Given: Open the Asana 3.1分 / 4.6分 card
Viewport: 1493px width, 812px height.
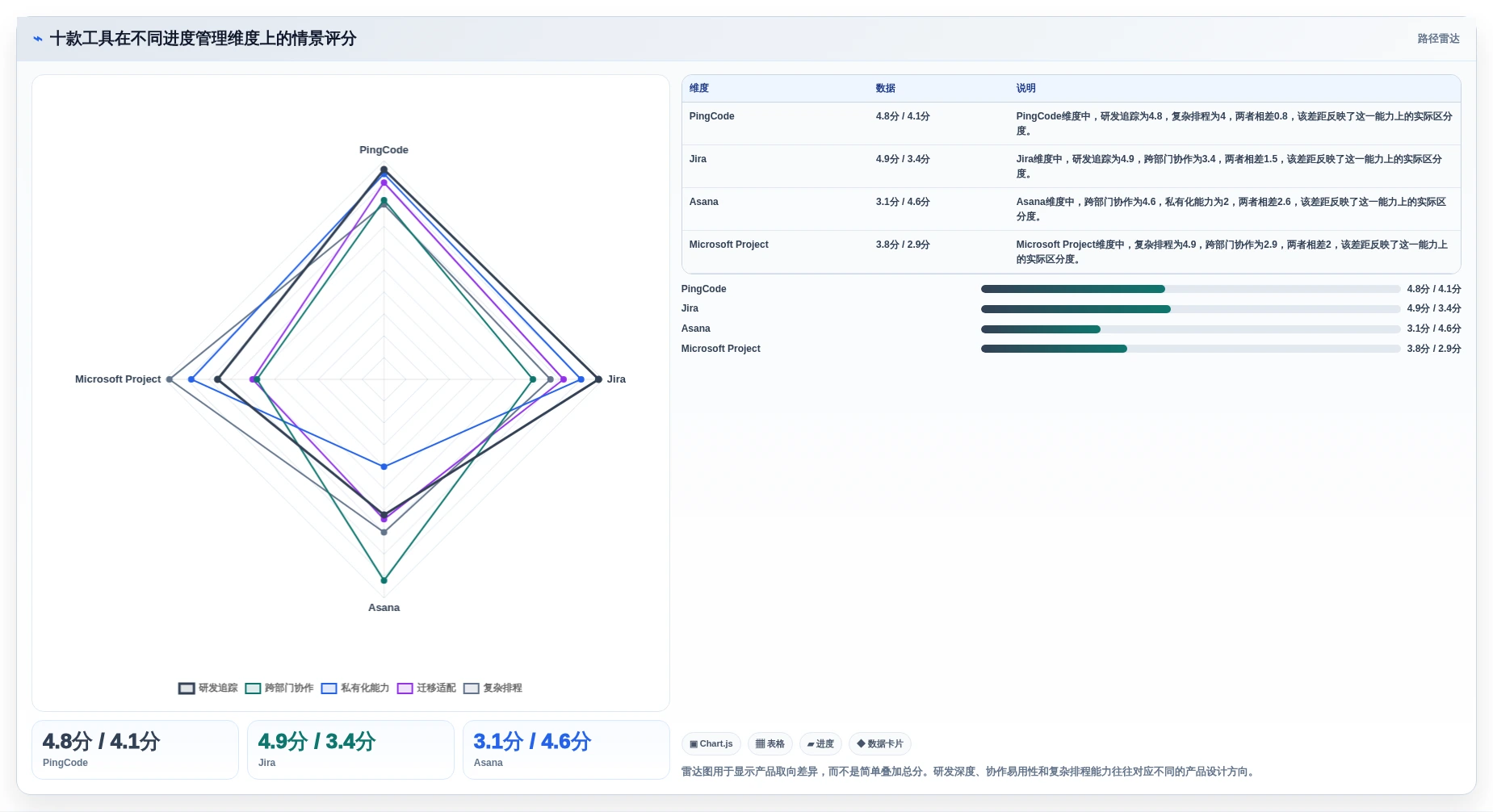Looking at the screenshot, I should coord(566,750).
